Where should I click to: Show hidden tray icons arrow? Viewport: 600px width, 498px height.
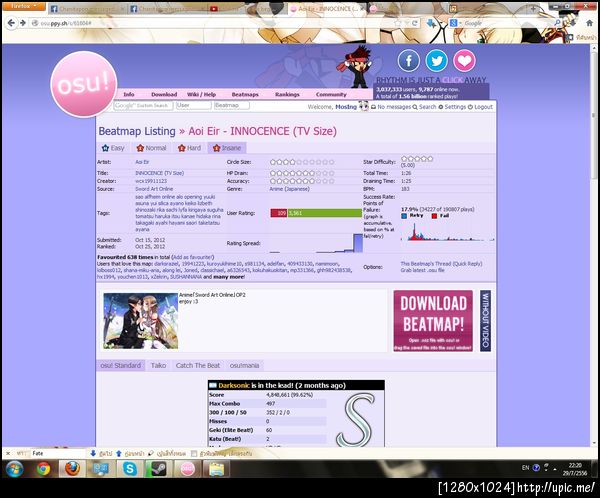[x=554, y=469]
